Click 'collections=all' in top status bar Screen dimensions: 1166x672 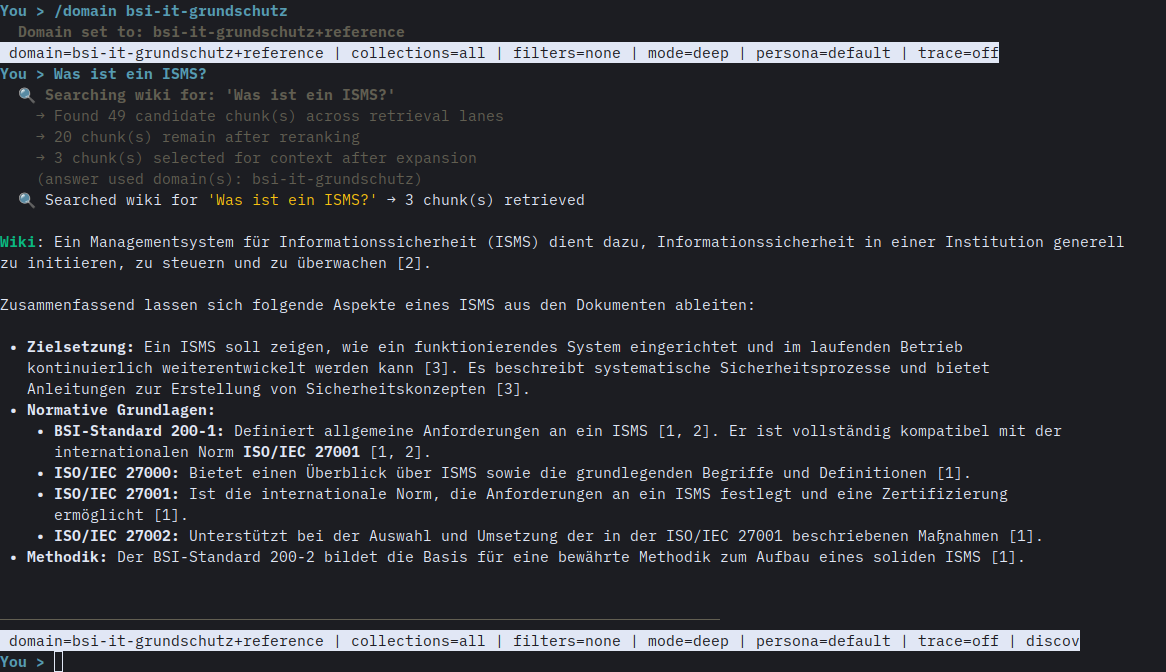418,53
